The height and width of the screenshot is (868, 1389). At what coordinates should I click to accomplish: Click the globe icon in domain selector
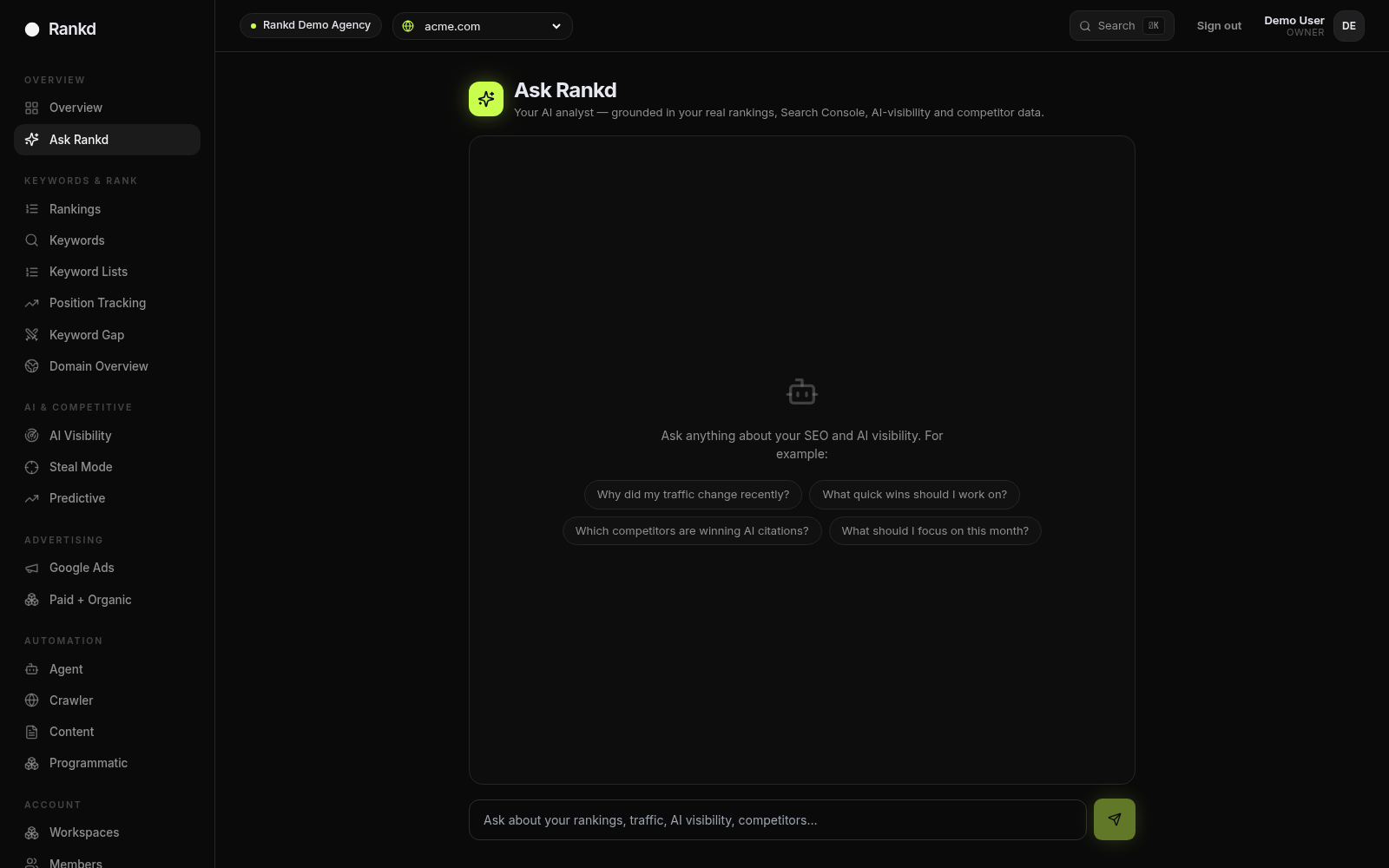[408, 26]
